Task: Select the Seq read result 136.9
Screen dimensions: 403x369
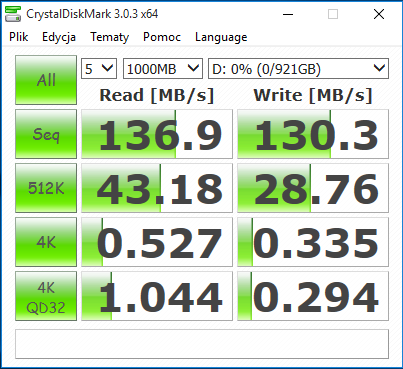Action: (157, 134)
